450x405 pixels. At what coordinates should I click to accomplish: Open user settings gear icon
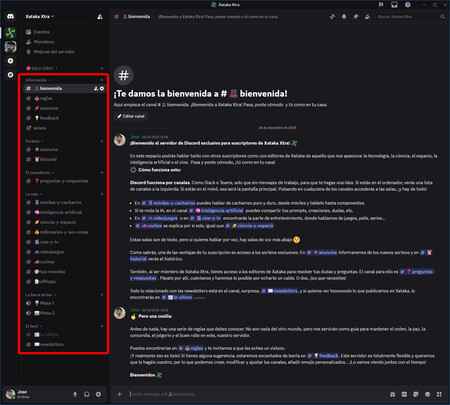pyautogui.click(x=98, y=394)
